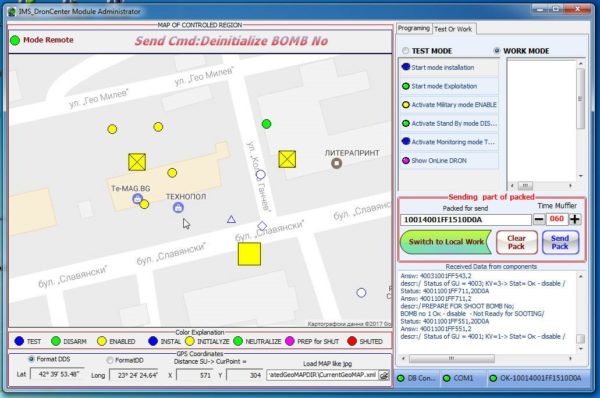Viewport: 600px width, 398px height.
Task: Click the green Mode Remote indicator
Action: (15, 40)
